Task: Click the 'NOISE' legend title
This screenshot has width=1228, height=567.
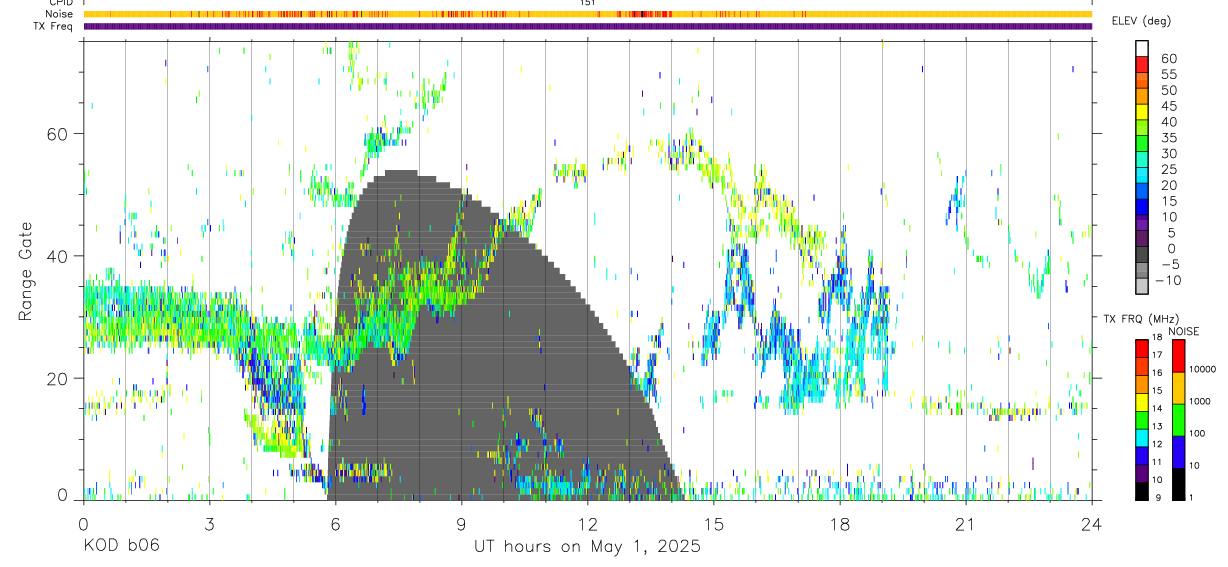Action: point(1183,331)
